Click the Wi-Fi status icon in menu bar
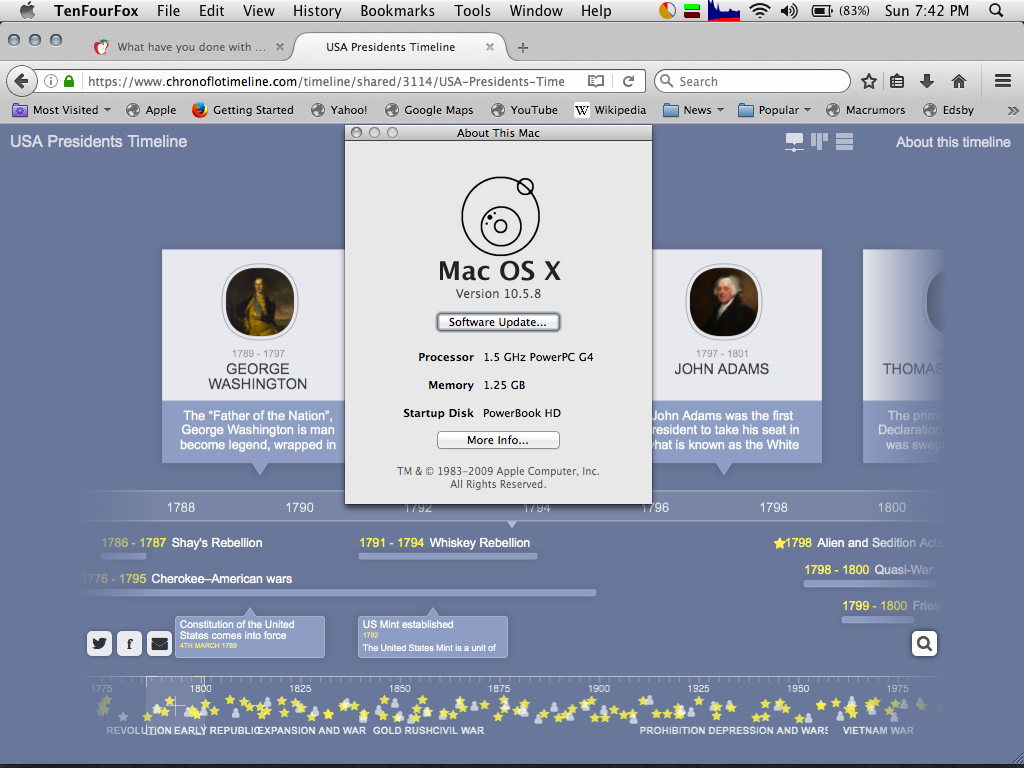Screen dimensions: 1024x768 click(760, 10)
